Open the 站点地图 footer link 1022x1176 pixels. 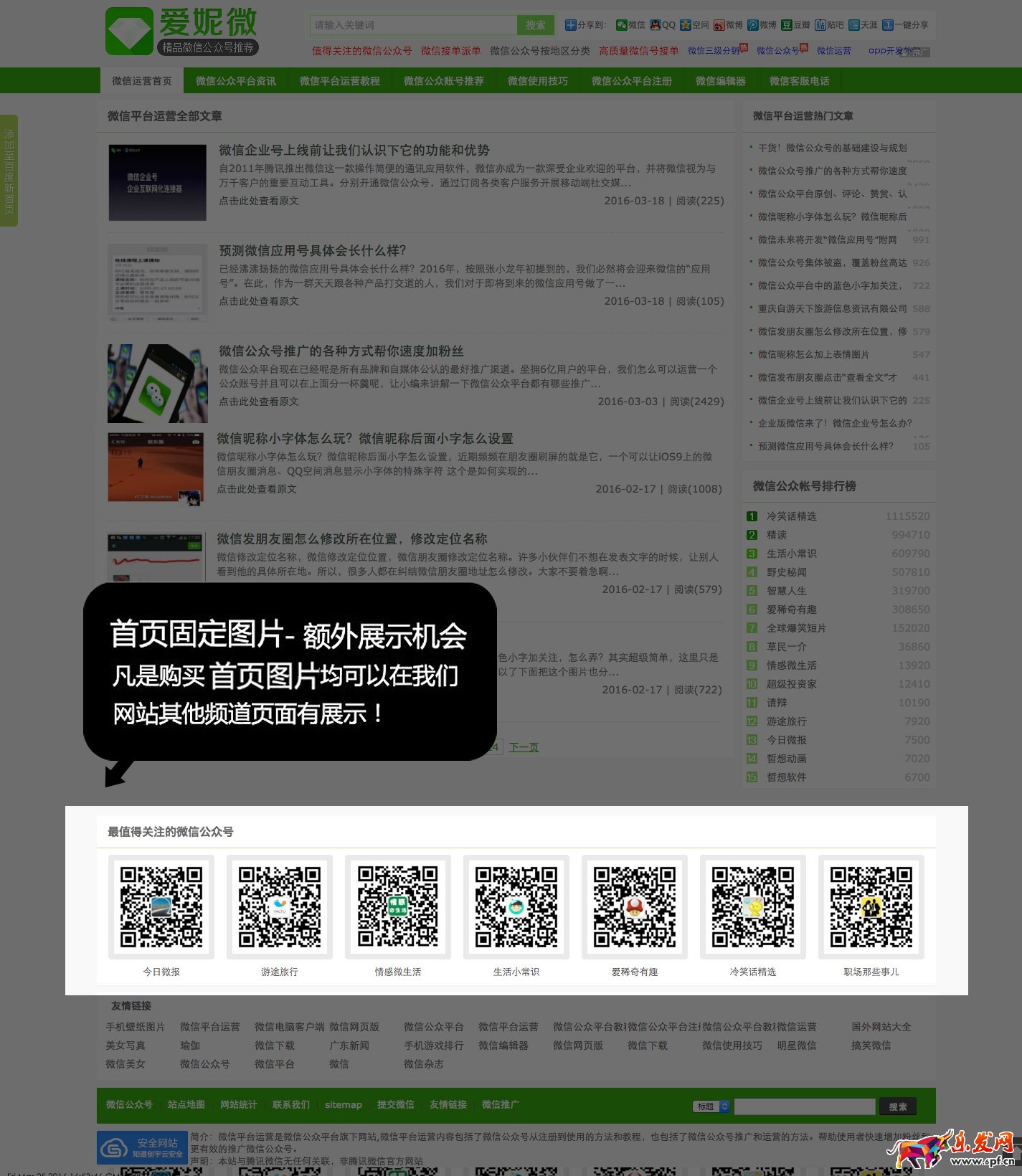click(x=186, y=1105)
